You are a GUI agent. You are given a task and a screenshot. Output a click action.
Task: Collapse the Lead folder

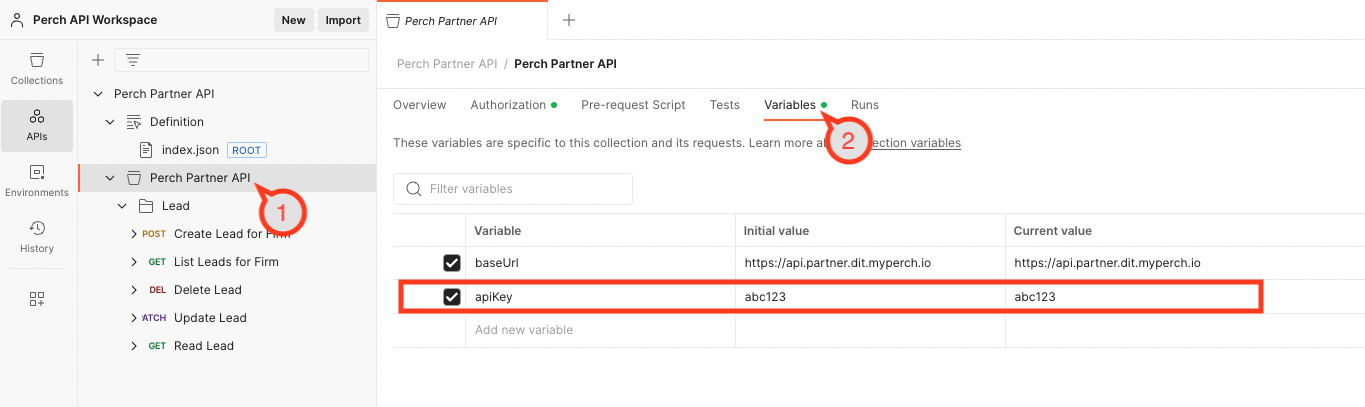[x=122, y=206]
